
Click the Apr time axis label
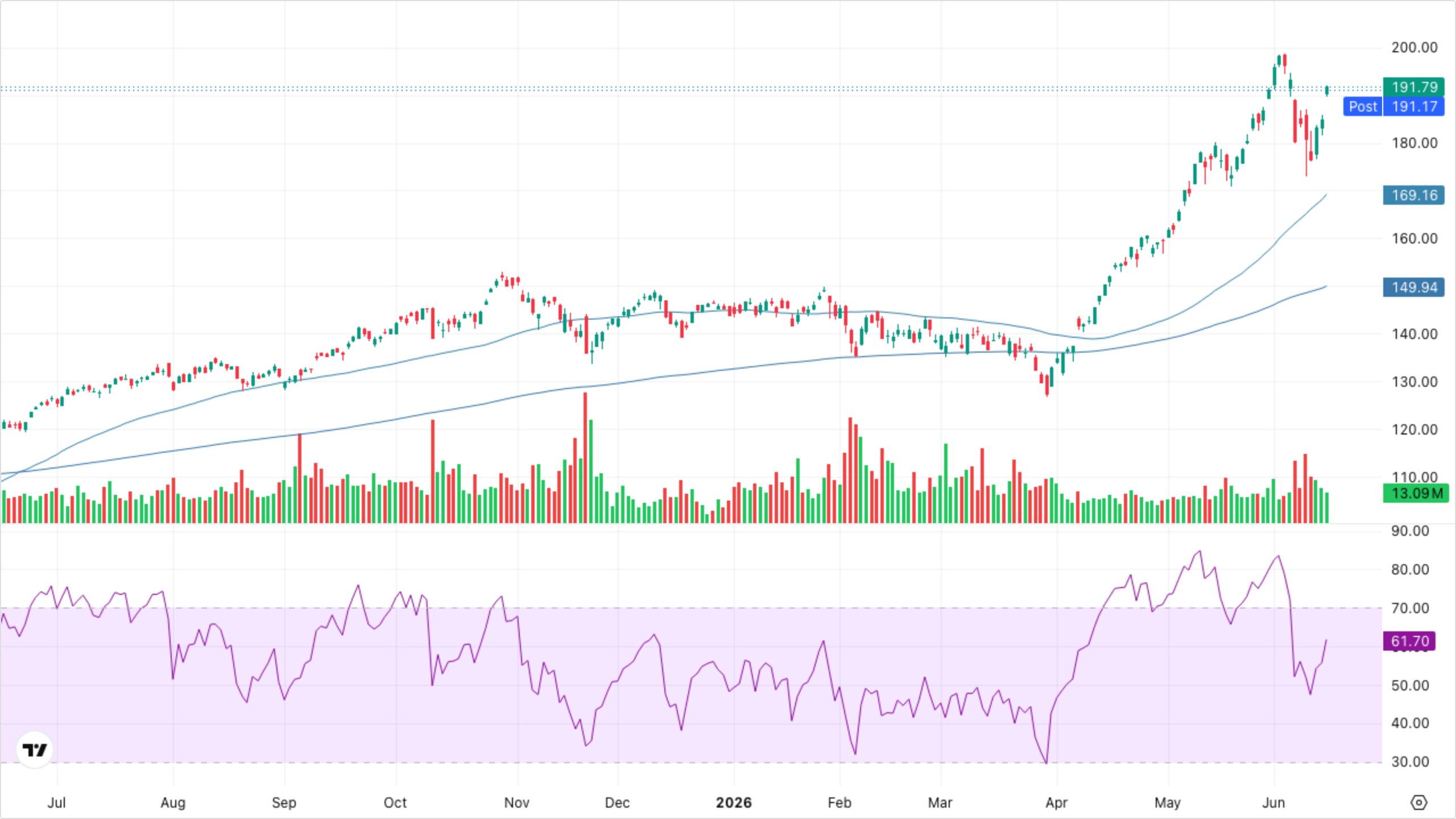coord(1056,803)
